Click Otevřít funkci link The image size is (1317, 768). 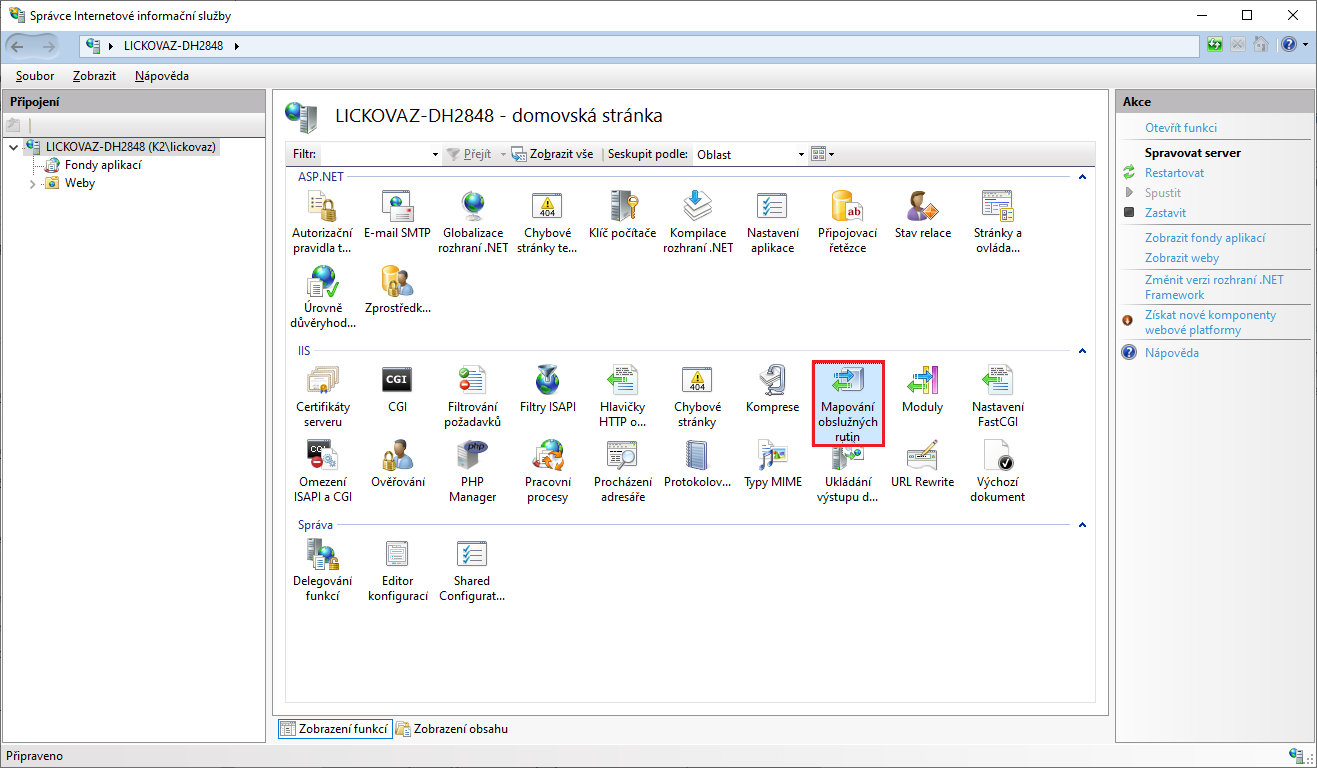tap(1181, 128)
